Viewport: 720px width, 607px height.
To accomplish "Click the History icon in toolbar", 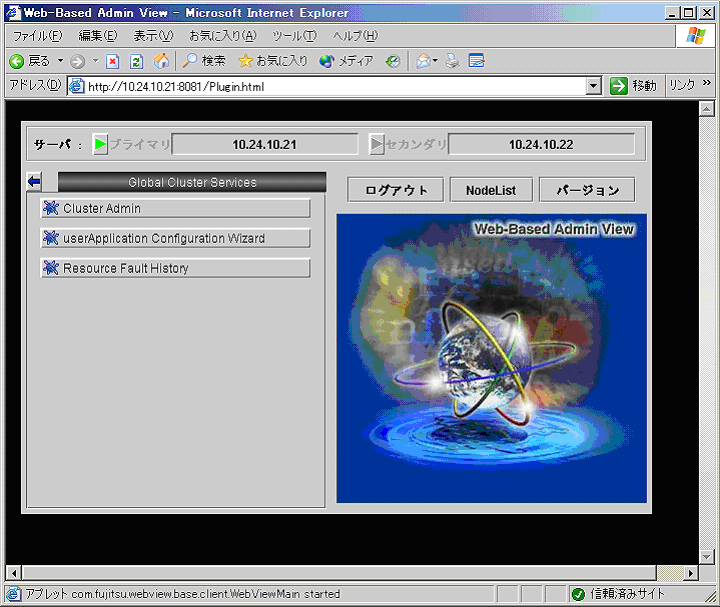I will (393, 61).
